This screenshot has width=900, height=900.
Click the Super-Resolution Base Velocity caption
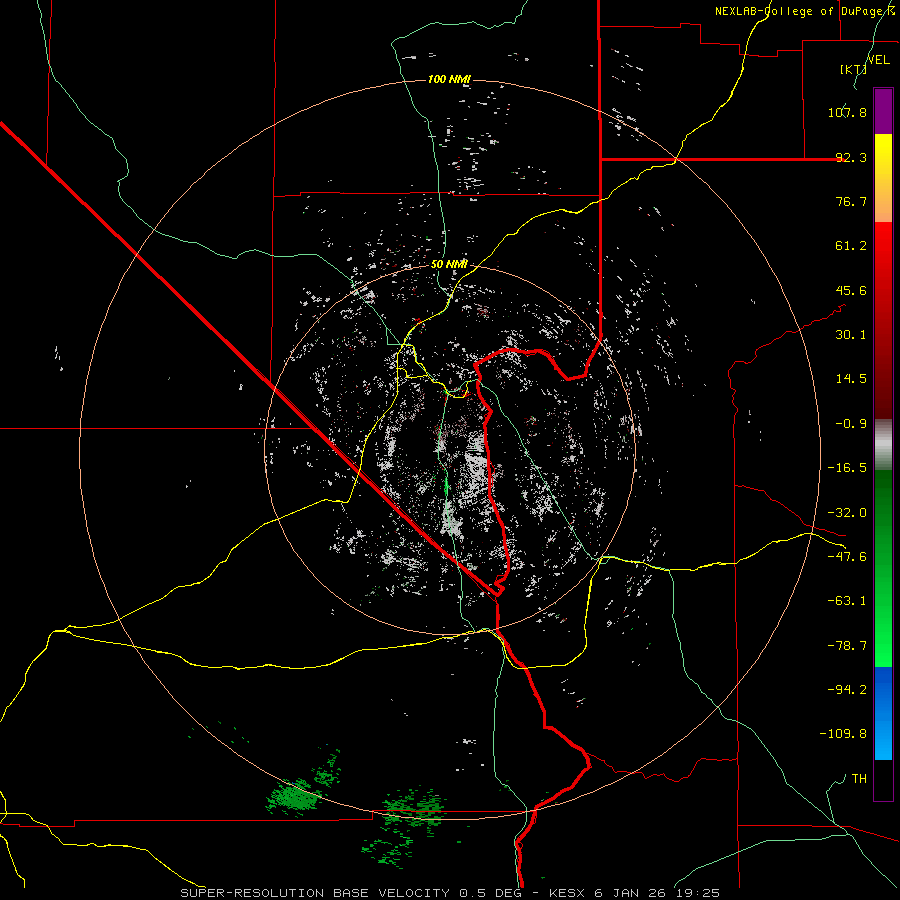tap(450, 893)
